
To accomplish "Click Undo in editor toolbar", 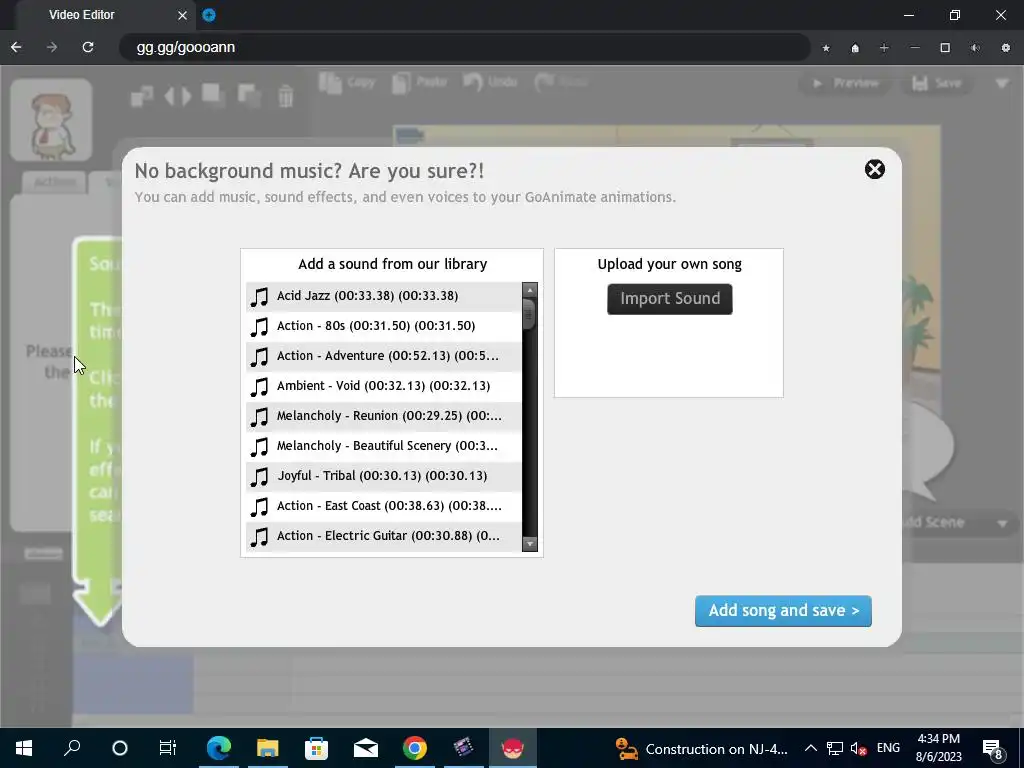I will (x=490, y=82).
